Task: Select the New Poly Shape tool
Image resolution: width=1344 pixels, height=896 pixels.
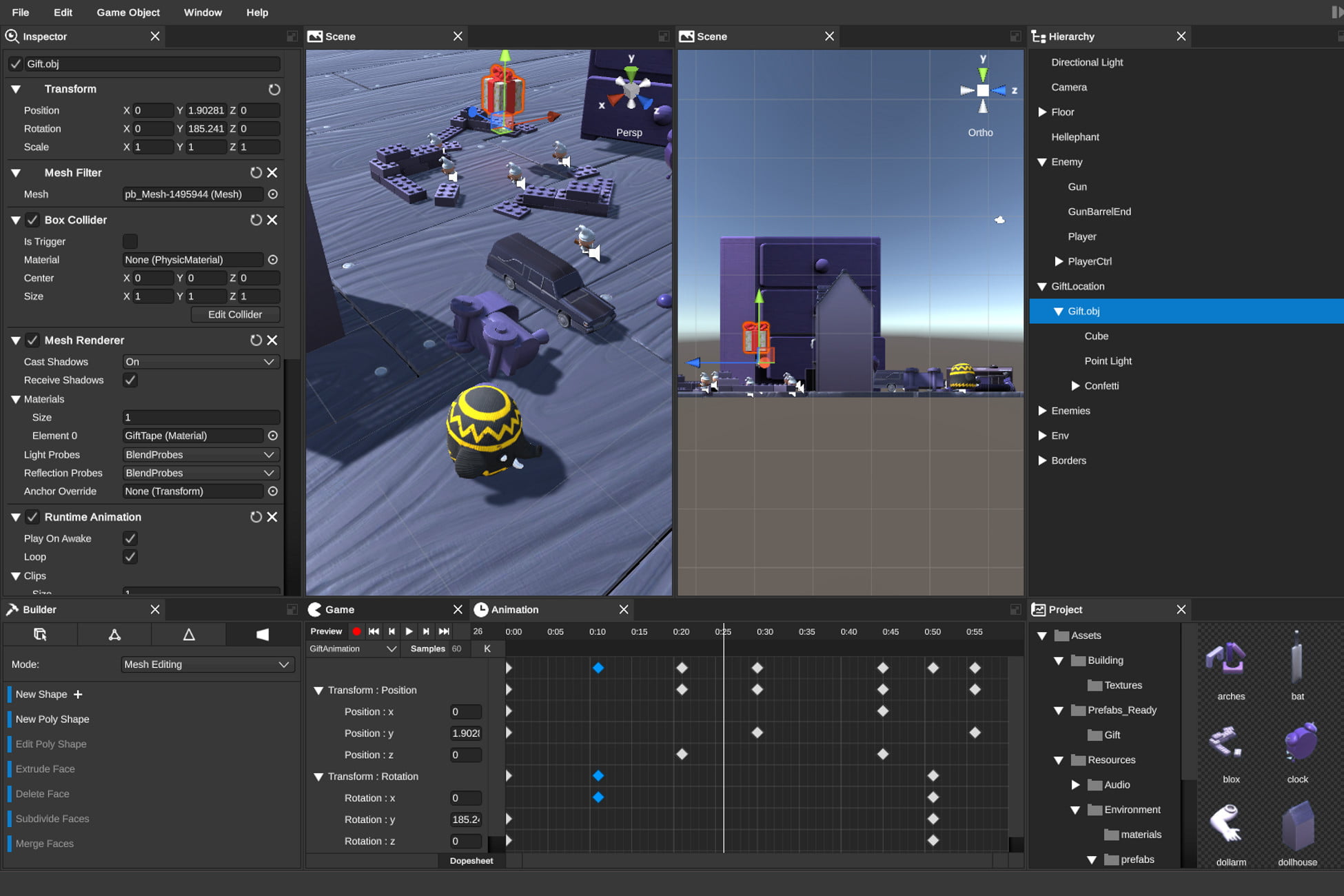Action: click(52, 719)
